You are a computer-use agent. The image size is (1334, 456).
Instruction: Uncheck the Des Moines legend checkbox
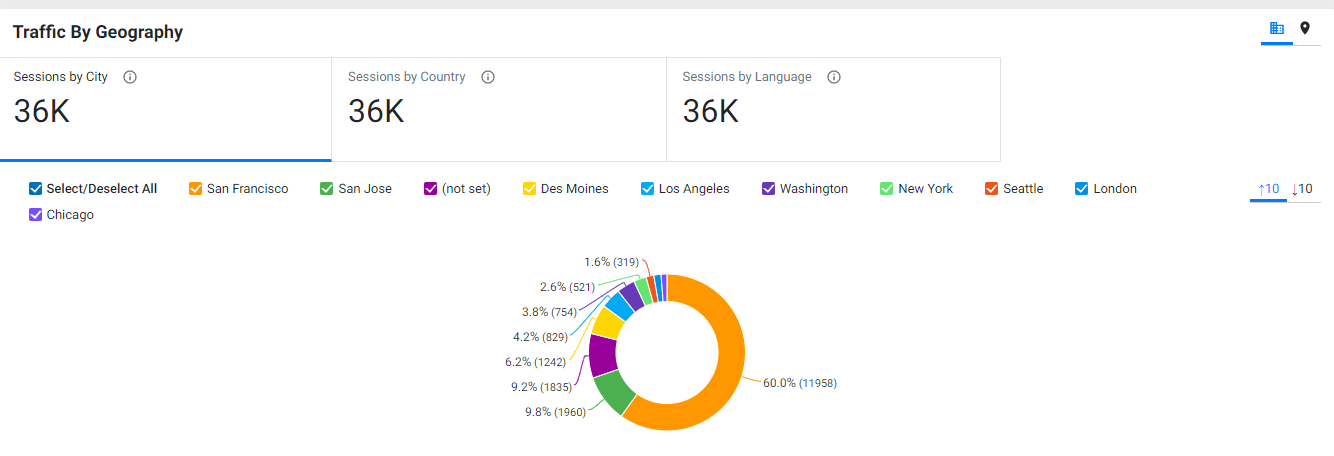pyautogui.click(x=530, y=189)
